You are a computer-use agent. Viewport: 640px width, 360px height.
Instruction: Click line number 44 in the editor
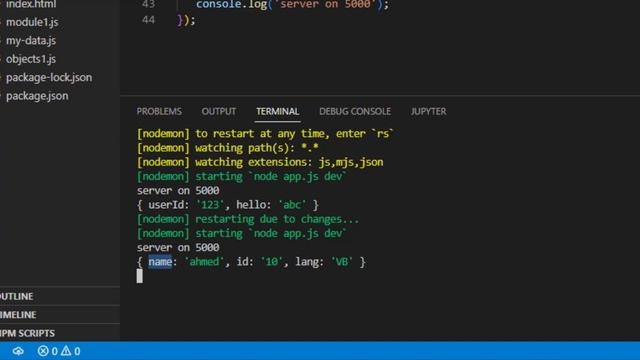(x=148, y=20)
